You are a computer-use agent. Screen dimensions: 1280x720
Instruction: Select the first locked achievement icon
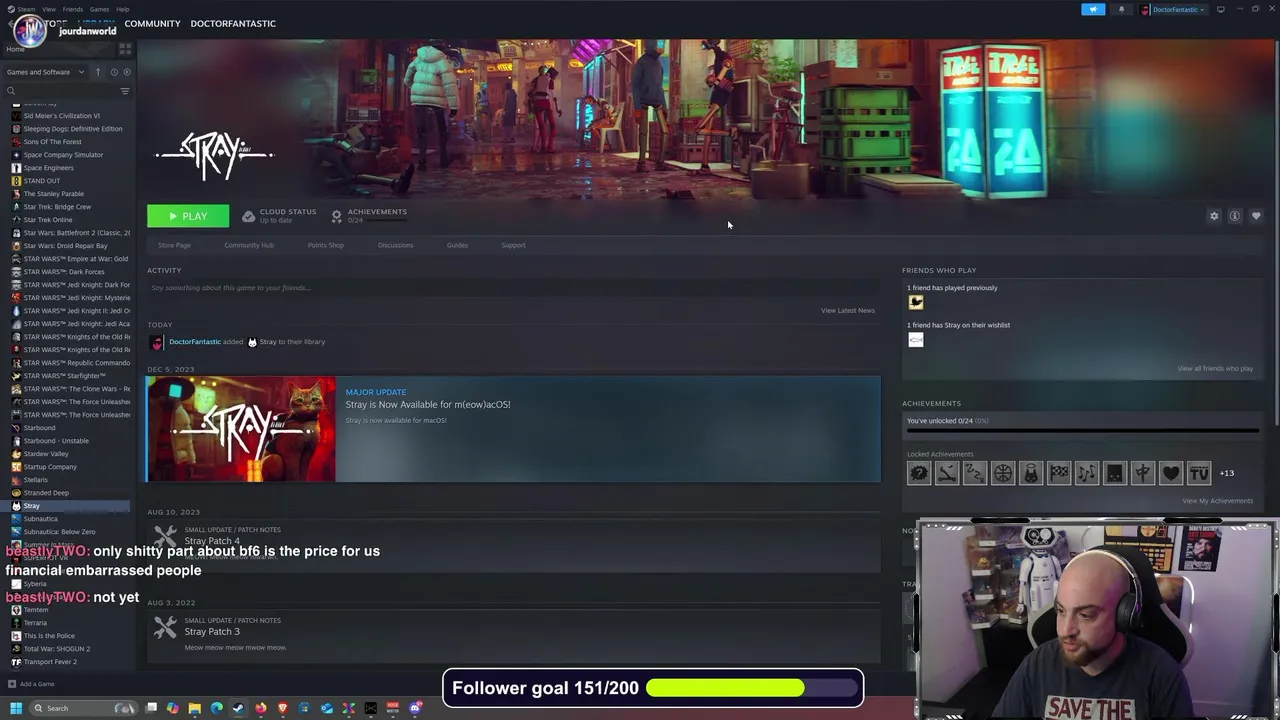pos(918,473)
